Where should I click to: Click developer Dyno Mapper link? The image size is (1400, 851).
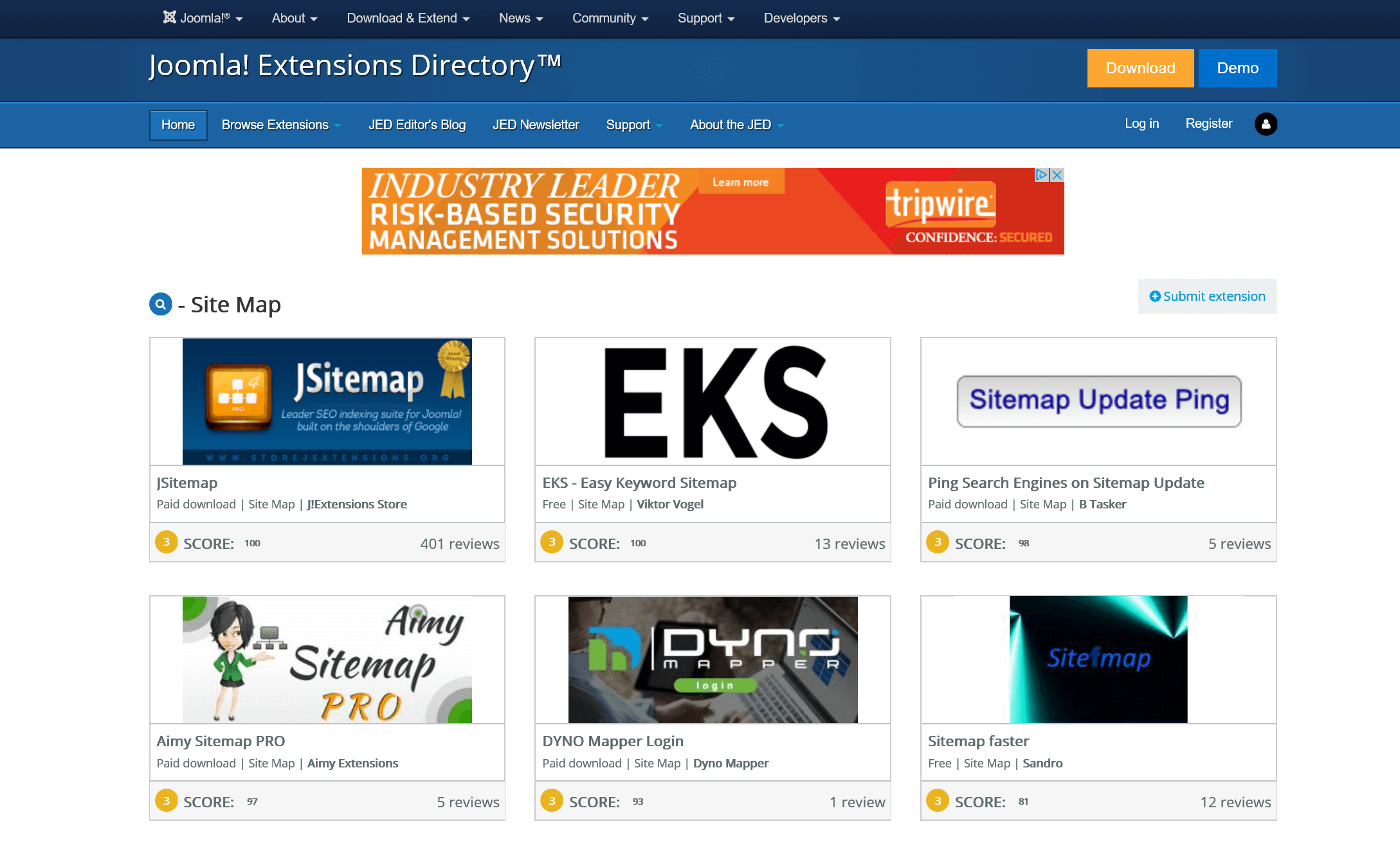click(x=731, y=764)
